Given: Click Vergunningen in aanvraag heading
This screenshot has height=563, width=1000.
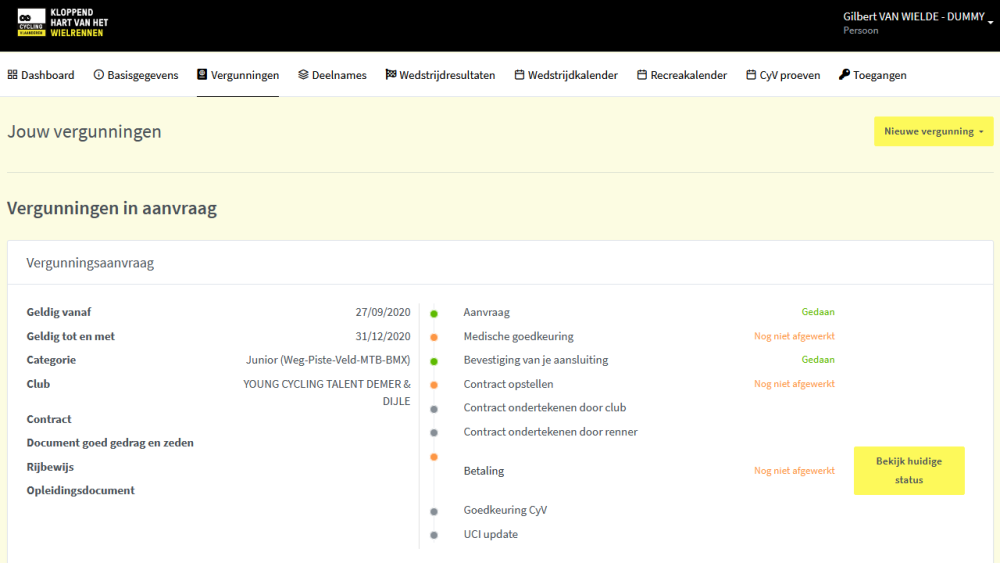Looking at the screenshot, I should (112, 208).
